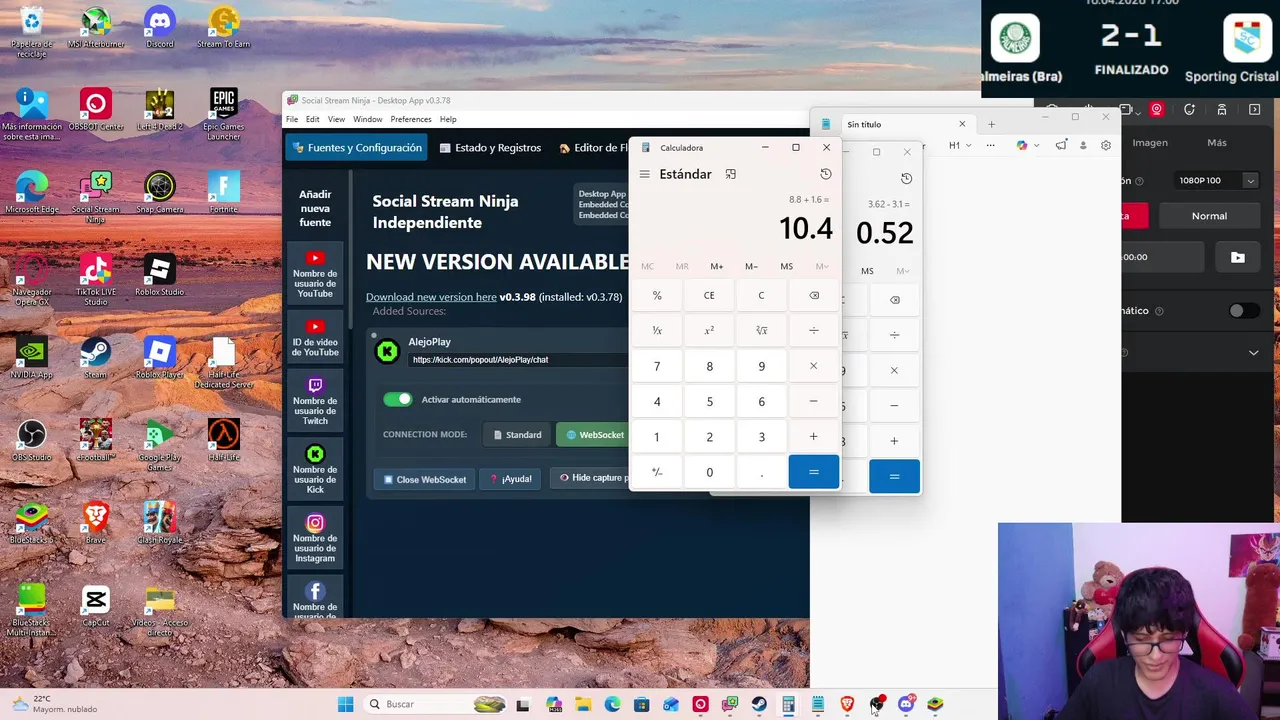The image size is (1280, 720).
Task: Add source ID de video de YouTube
Action: click(315, 338)
